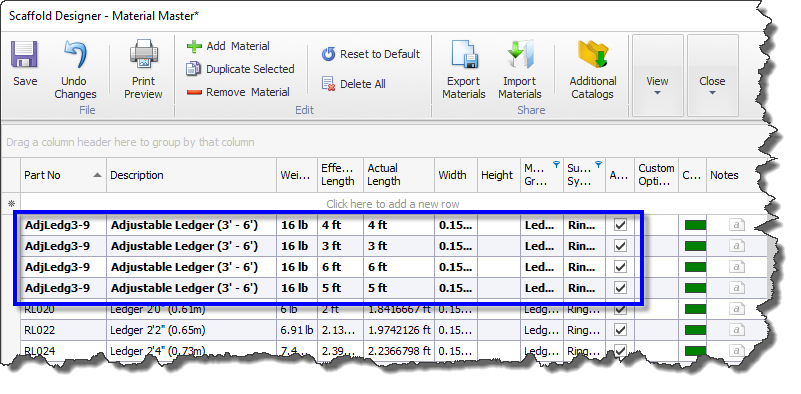This screenshot has width=801, height=394.
Task: Select actual length 2.2366798 ft
Action: (399, 351)
